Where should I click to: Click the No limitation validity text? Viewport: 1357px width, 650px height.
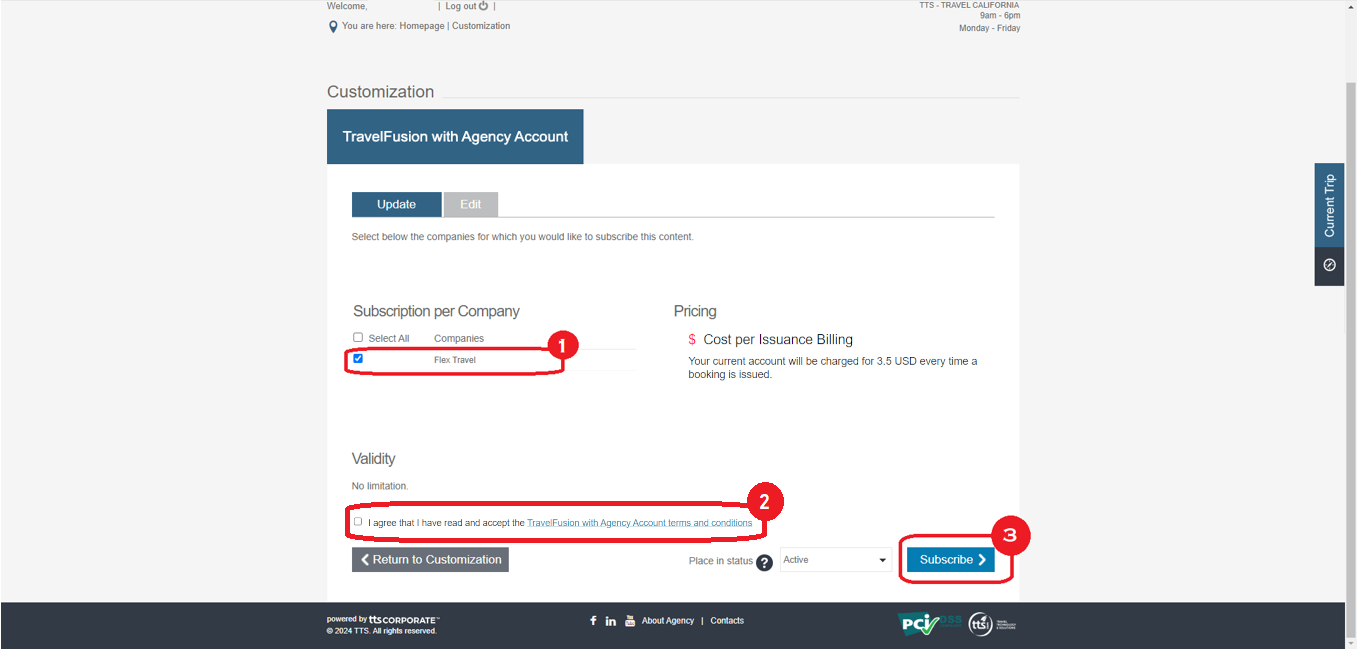[380, 486]
